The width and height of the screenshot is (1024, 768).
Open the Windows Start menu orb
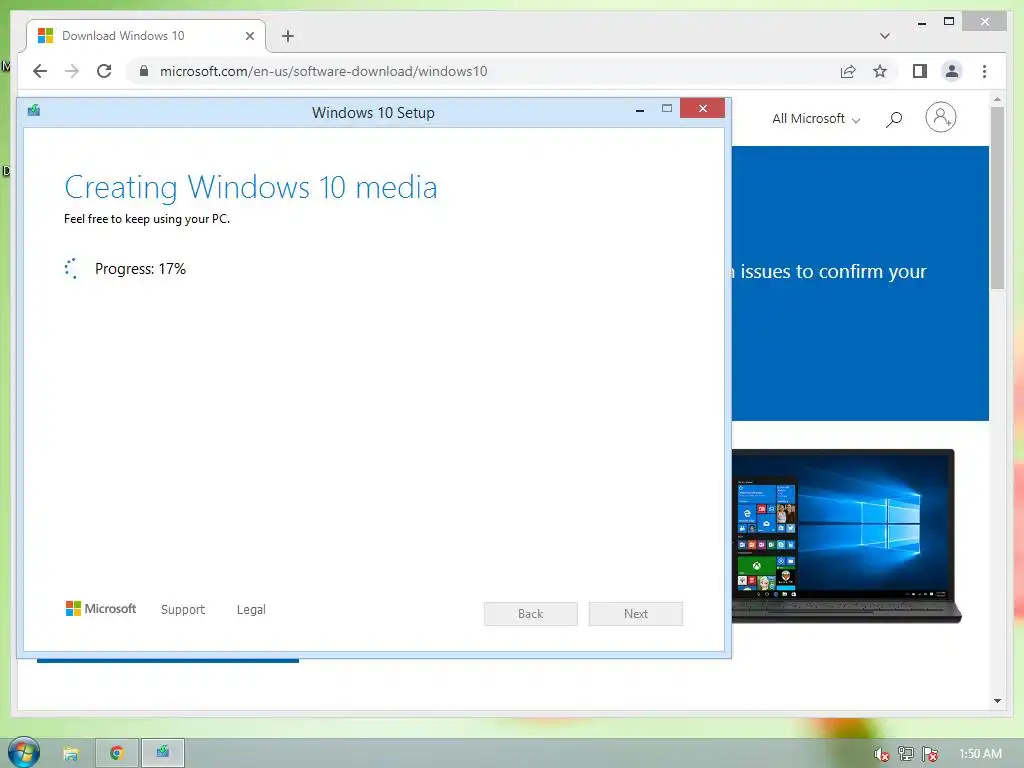[x=24, y=752]
